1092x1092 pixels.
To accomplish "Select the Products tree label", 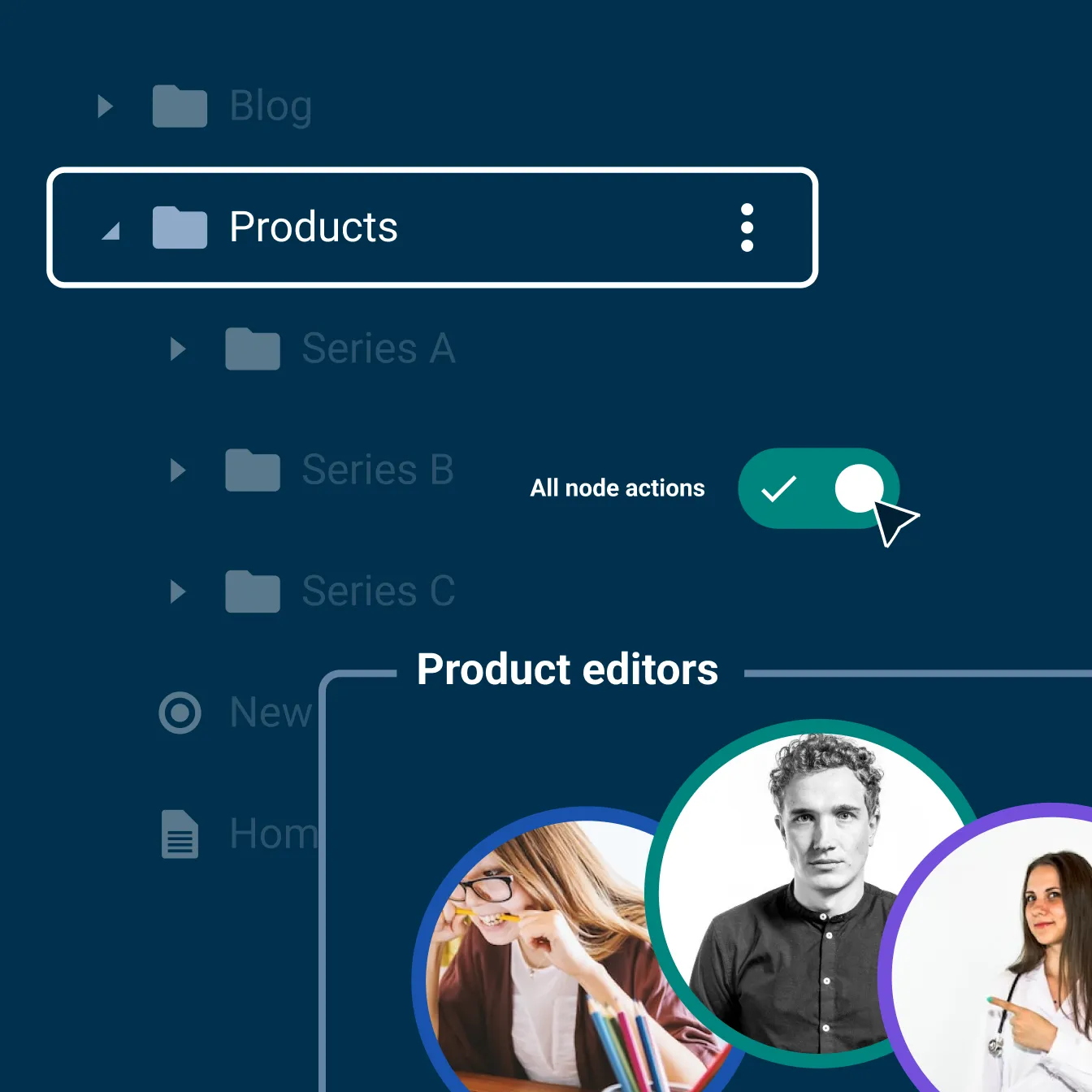I will coord(314,227).
